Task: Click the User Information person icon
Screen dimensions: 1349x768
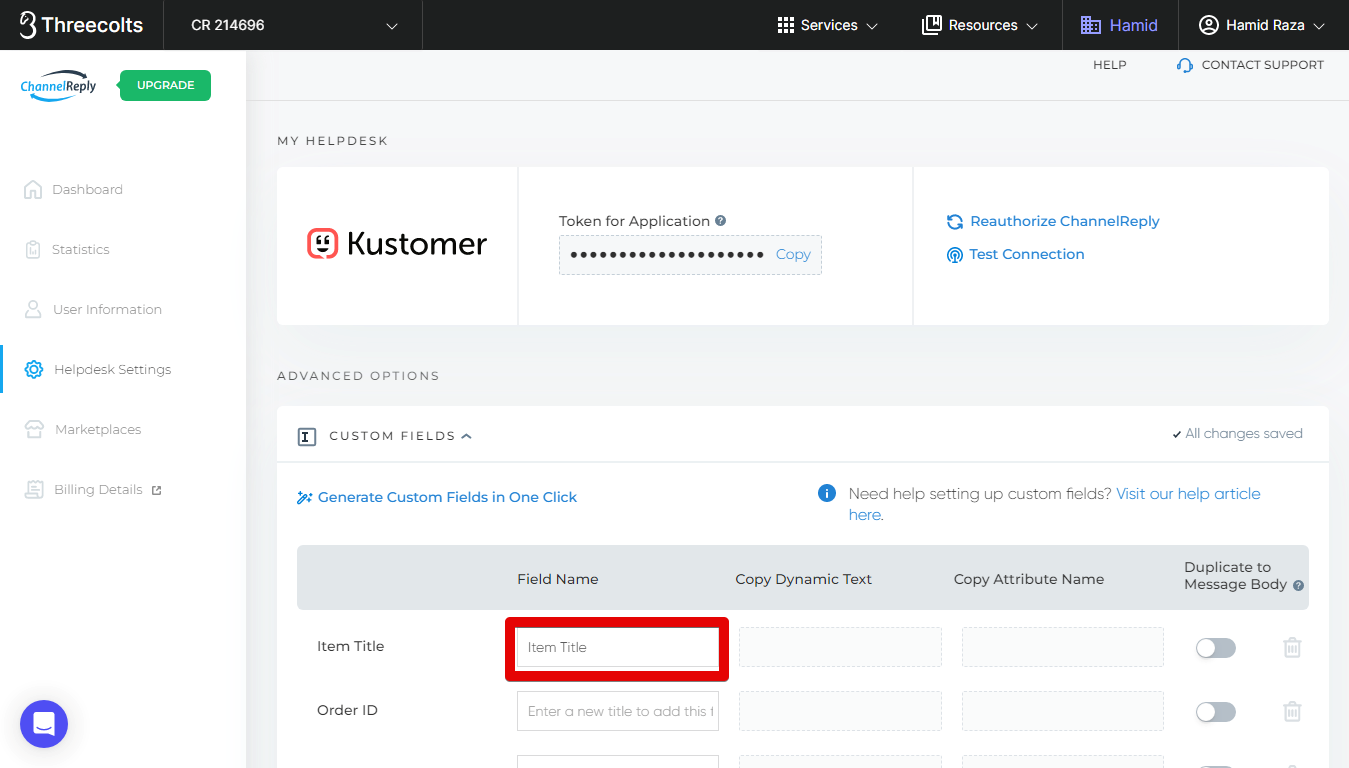Action: pos(33,309)
